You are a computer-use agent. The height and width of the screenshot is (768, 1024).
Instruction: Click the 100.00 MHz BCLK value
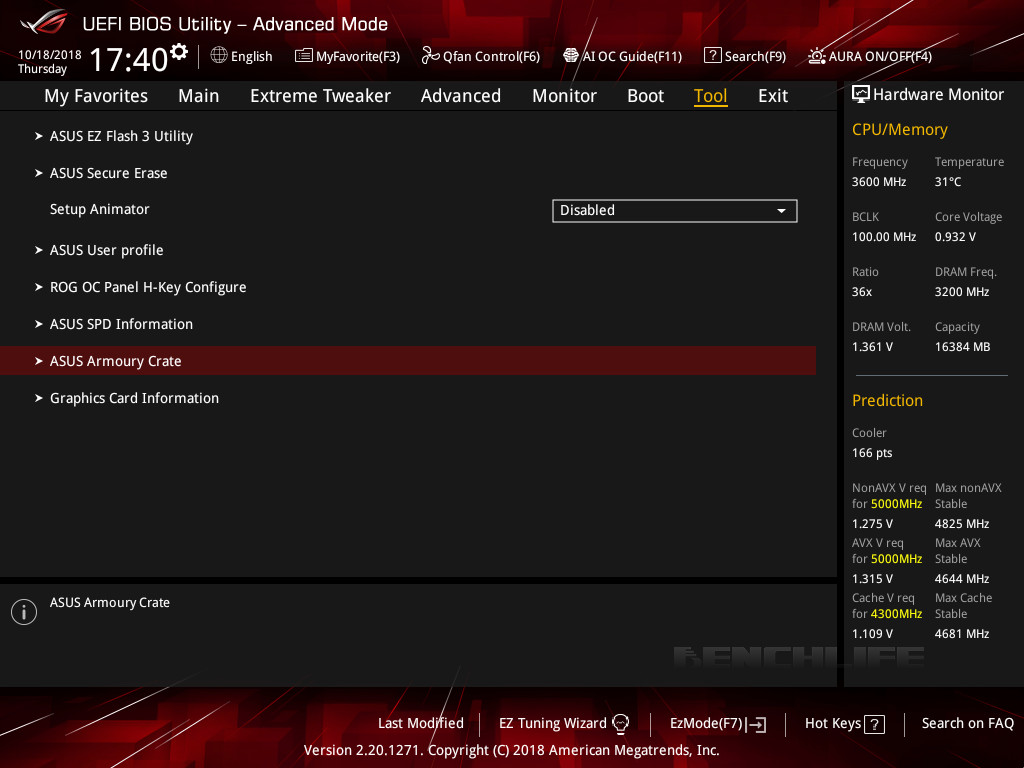pos(884,237)
